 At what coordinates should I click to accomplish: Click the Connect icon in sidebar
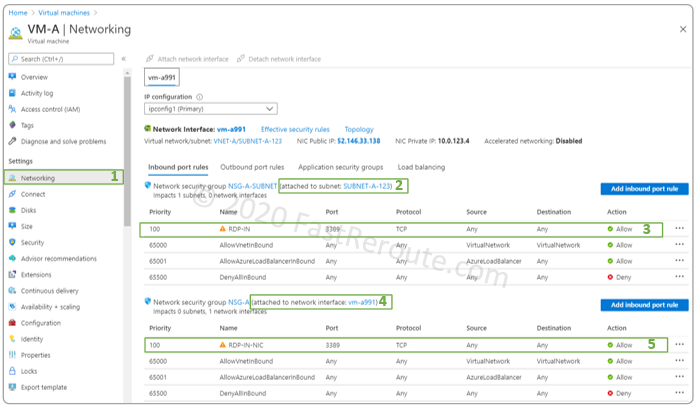[x=12, y=194]
